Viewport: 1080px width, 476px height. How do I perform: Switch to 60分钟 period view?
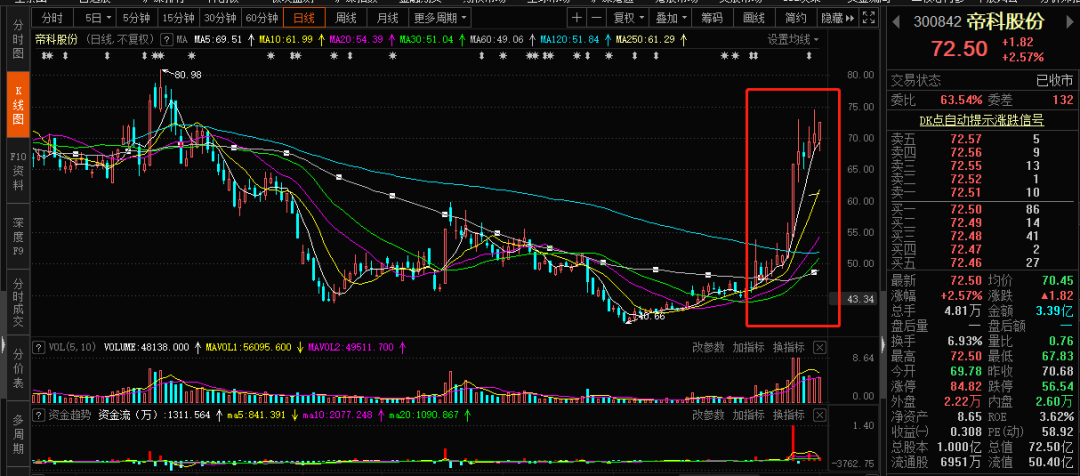pos(262,18)
